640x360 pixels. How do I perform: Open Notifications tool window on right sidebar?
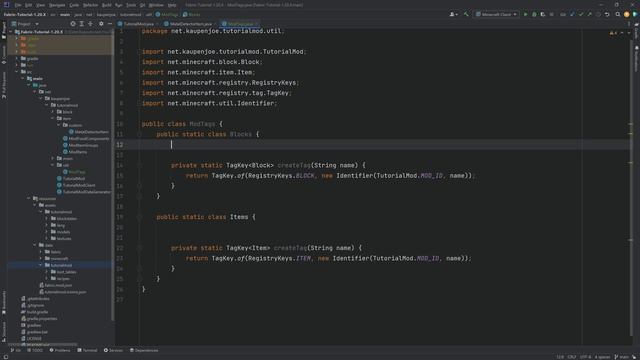click(x=636, y=58)
